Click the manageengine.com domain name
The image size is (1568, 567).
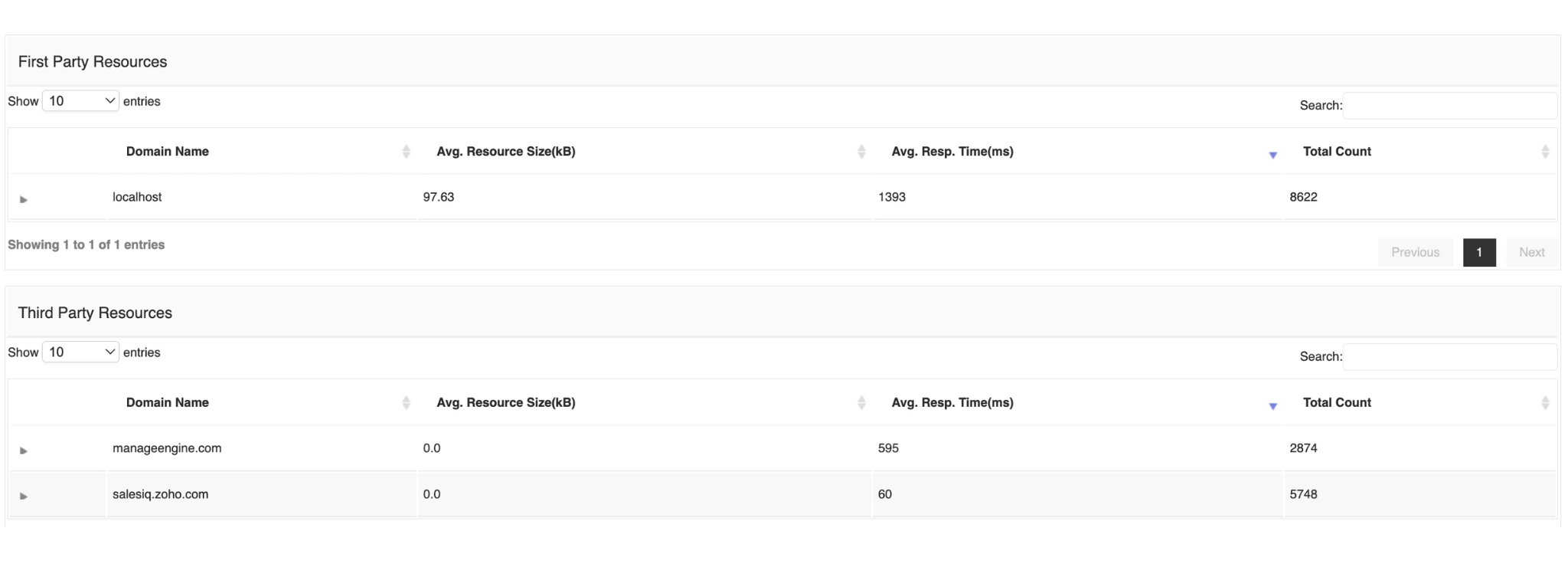(x=167, y=448)
